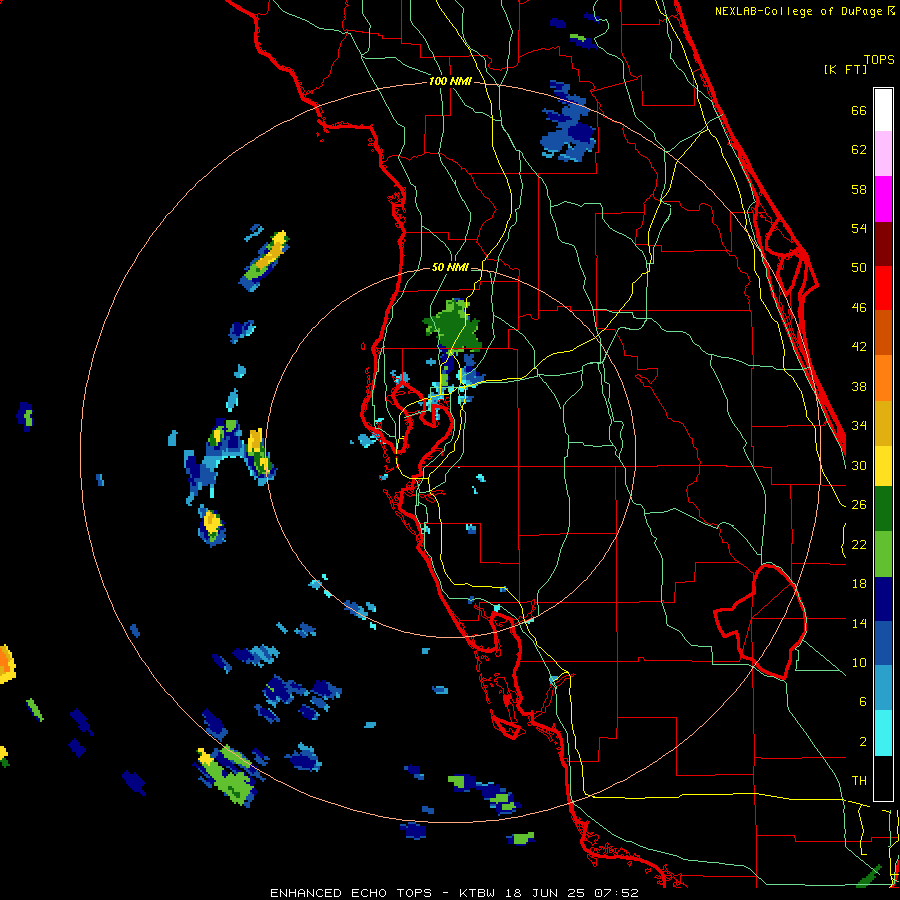Screen dimensions: 900x900
Task: Select the 34 legend value
Action: 859,426
